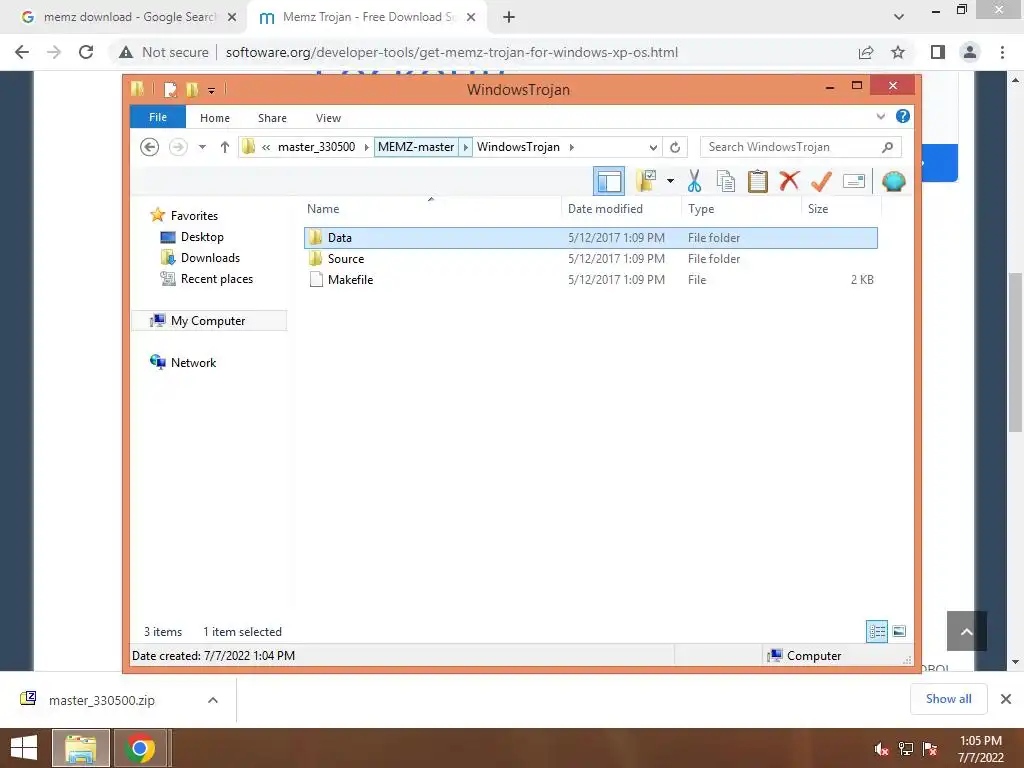This screenshot has width=1024, height=768.
Task: Open Explorer help question mark
Action: click(903, 116)
